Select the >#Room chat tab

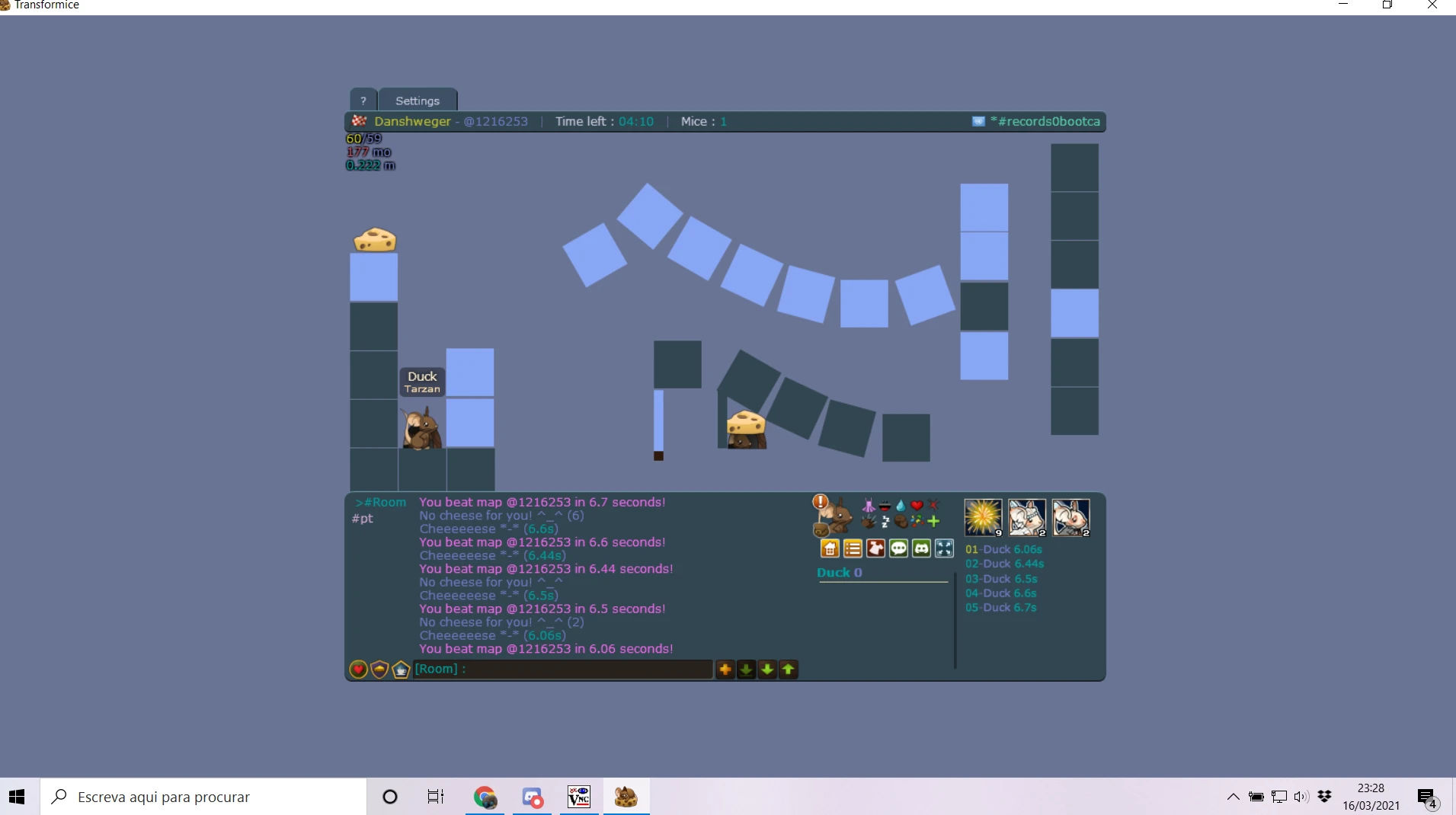[381, 503]
